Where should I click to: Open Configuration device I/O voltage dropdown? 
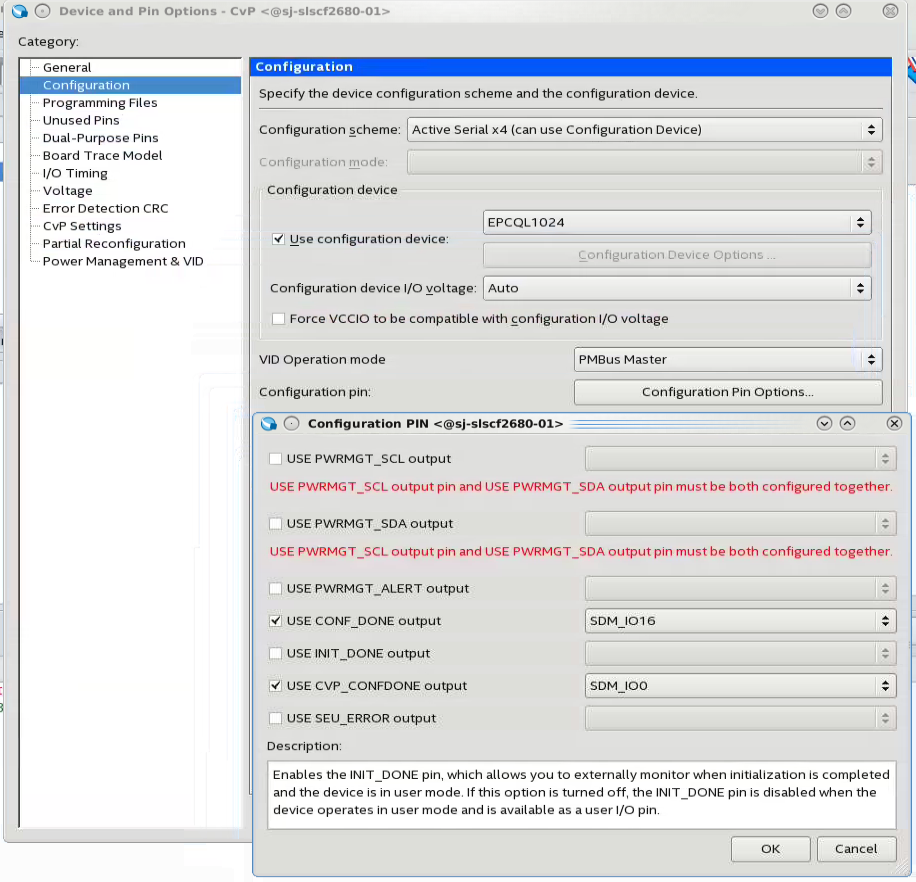point(677,288)
